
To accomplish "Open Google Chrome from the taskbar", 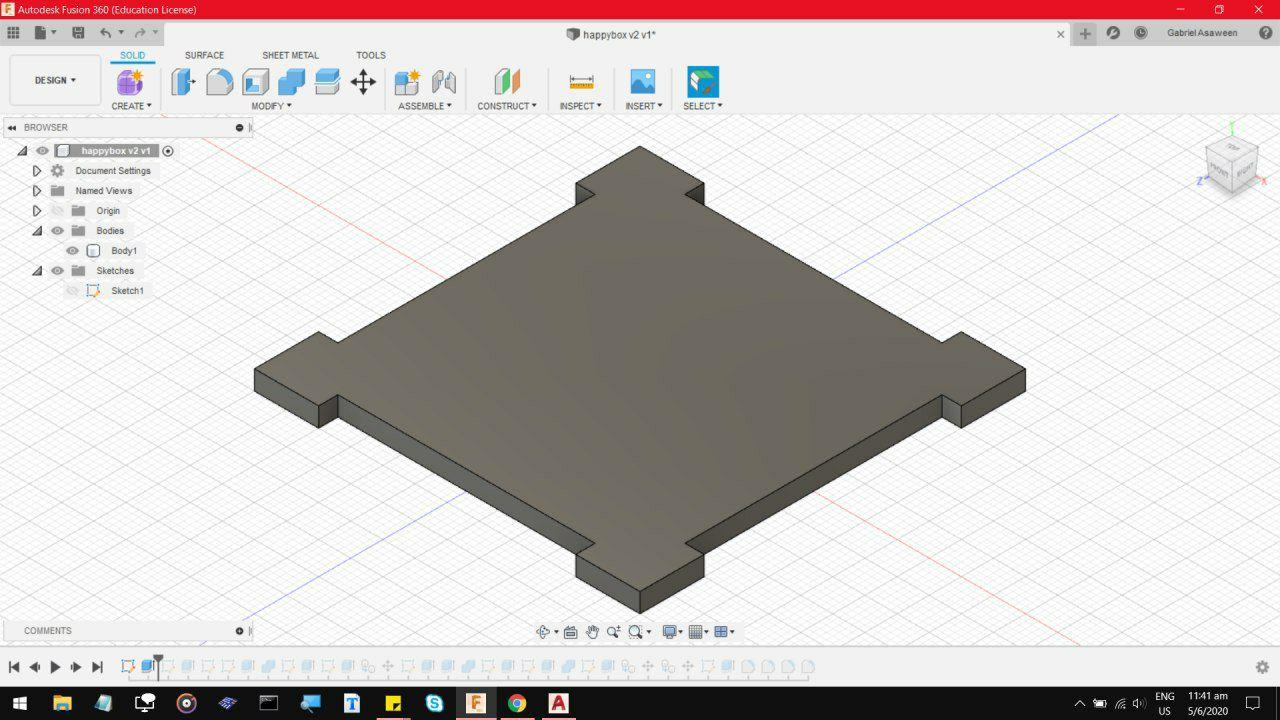I will pos(516,703).
